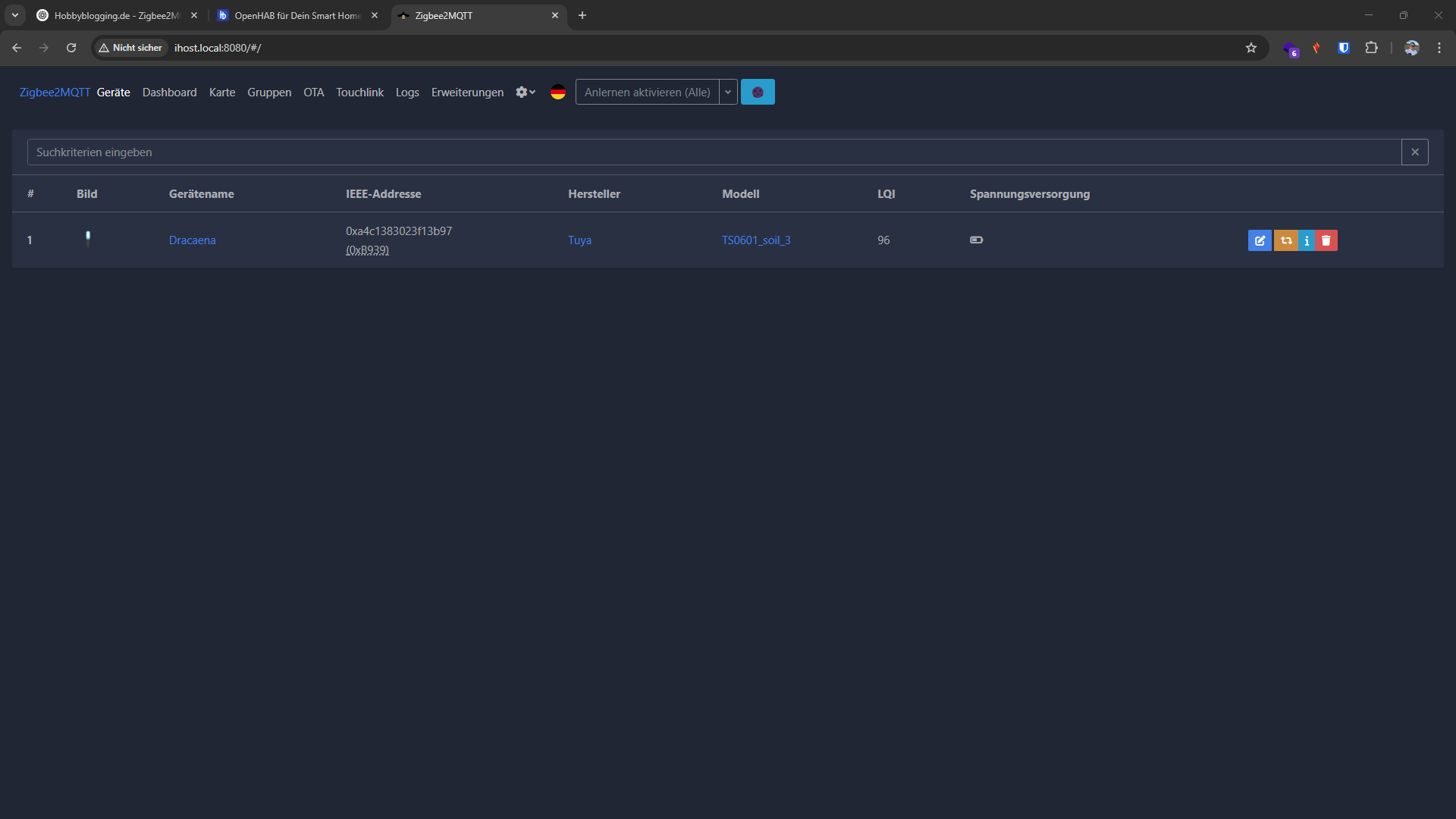Toggle the bookmark star in the address bar
1456x819 pixels.
click(1250, 47)
